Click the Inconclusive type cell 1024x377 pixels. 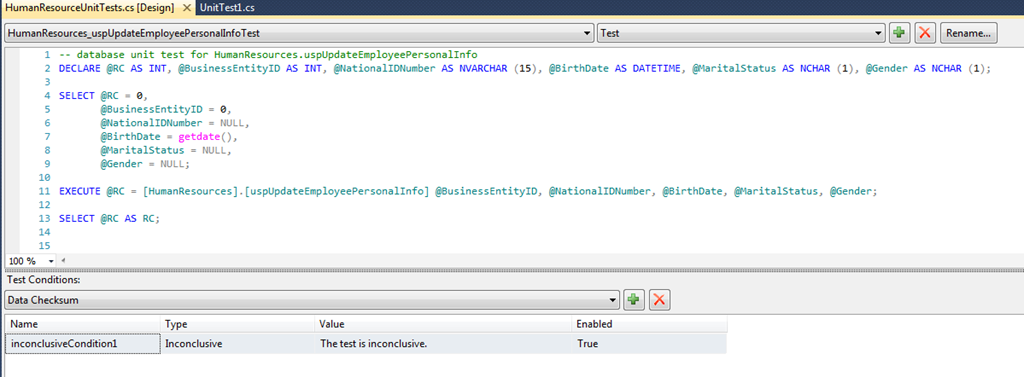tap(238, 343)
